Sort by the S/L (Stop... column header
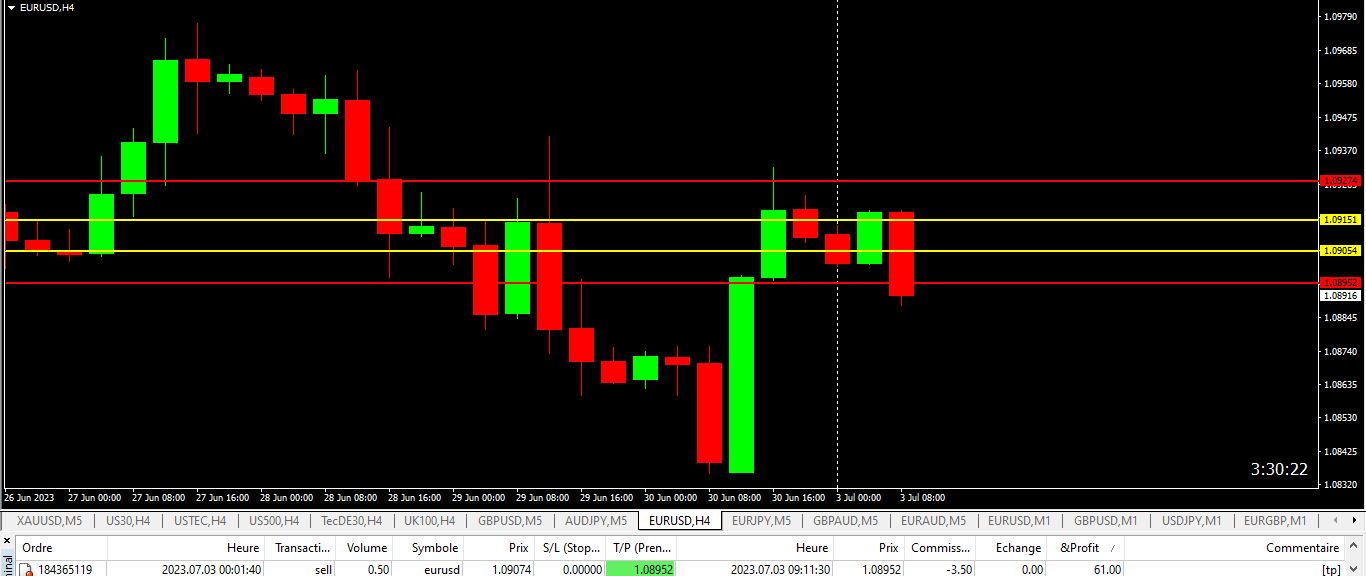This screenshot has width=1366, height=576. [570, 548]
